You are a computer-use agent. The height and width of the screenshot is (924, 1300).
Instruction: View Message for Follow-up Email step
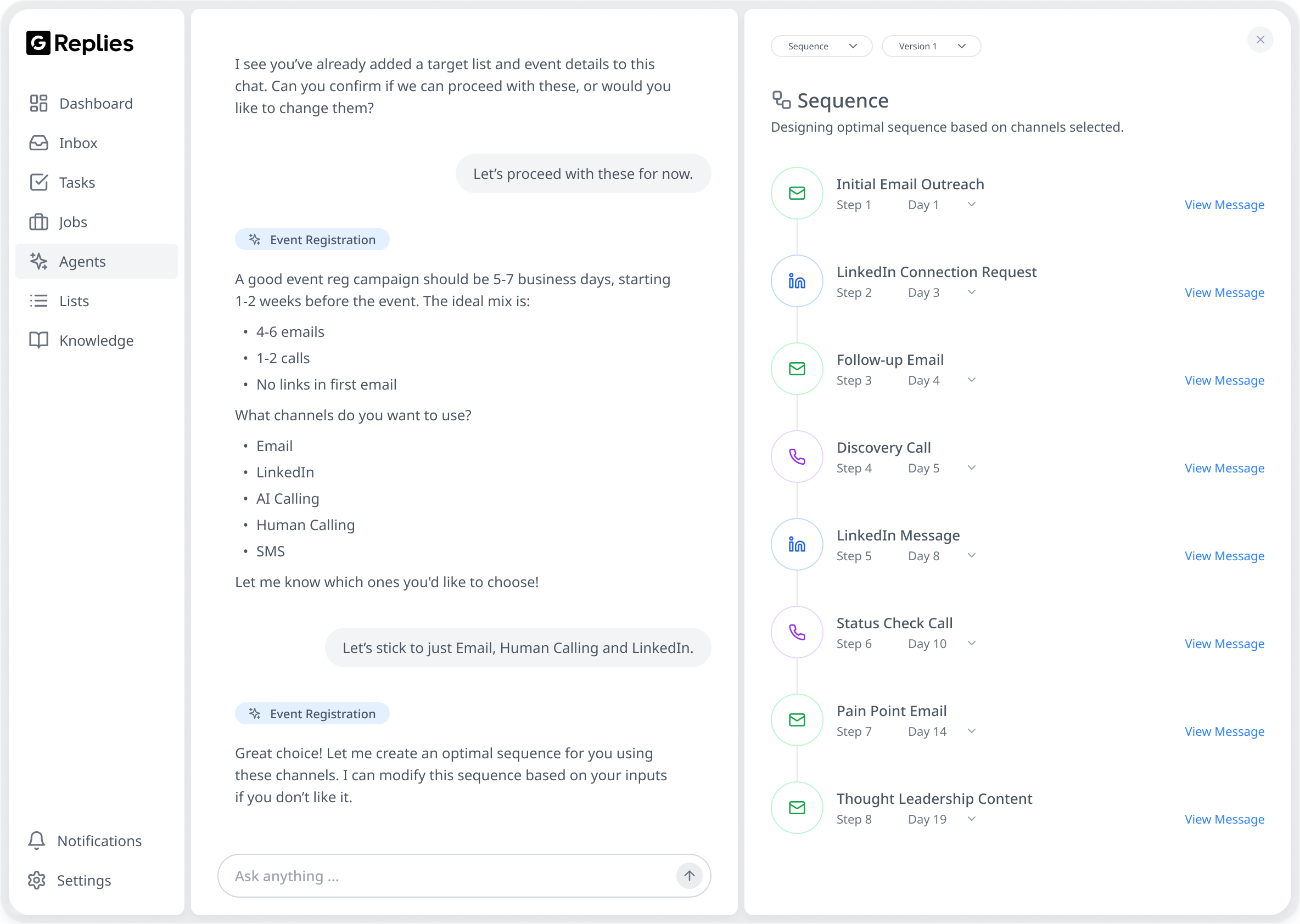click(1224, 380)
